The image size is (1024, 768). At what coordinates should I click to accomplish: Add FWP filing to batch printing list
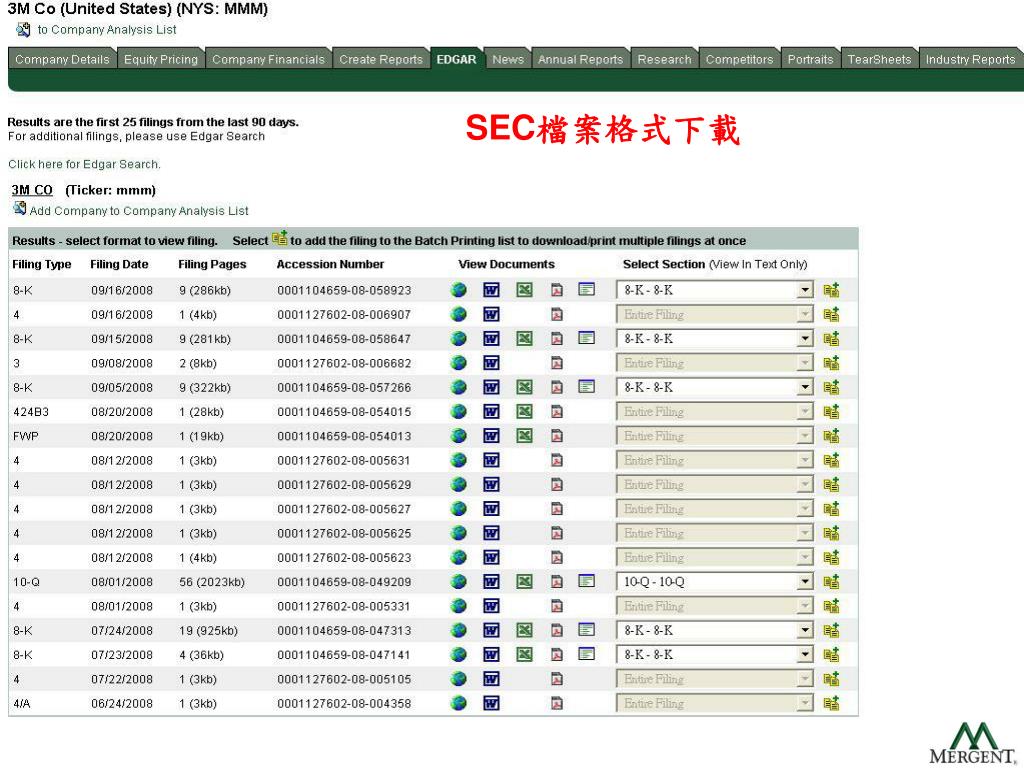[831, 436]
